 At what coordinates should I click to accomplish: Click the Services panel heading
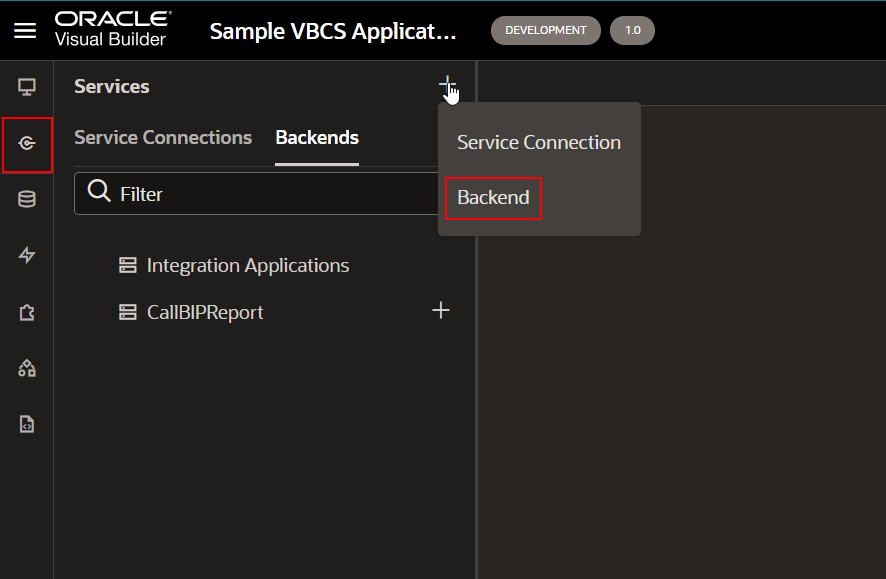pyautogui.click(x=112, y=86)
